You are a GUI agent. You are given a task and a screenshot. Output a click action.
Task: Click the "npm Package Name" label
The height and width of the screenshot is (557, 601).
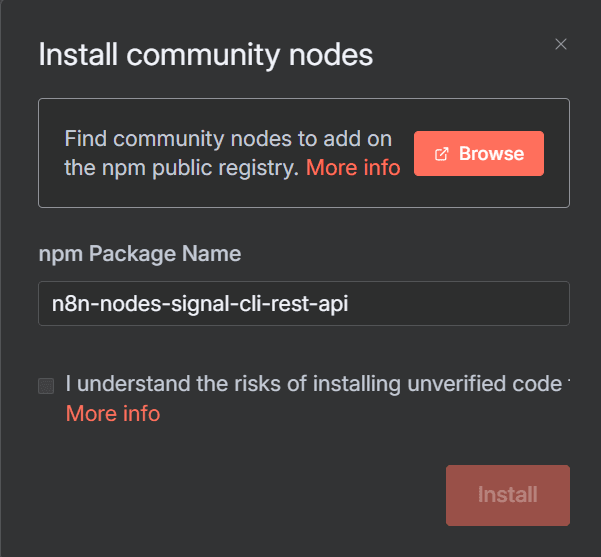pyautogui.click(x=139, y=254)
